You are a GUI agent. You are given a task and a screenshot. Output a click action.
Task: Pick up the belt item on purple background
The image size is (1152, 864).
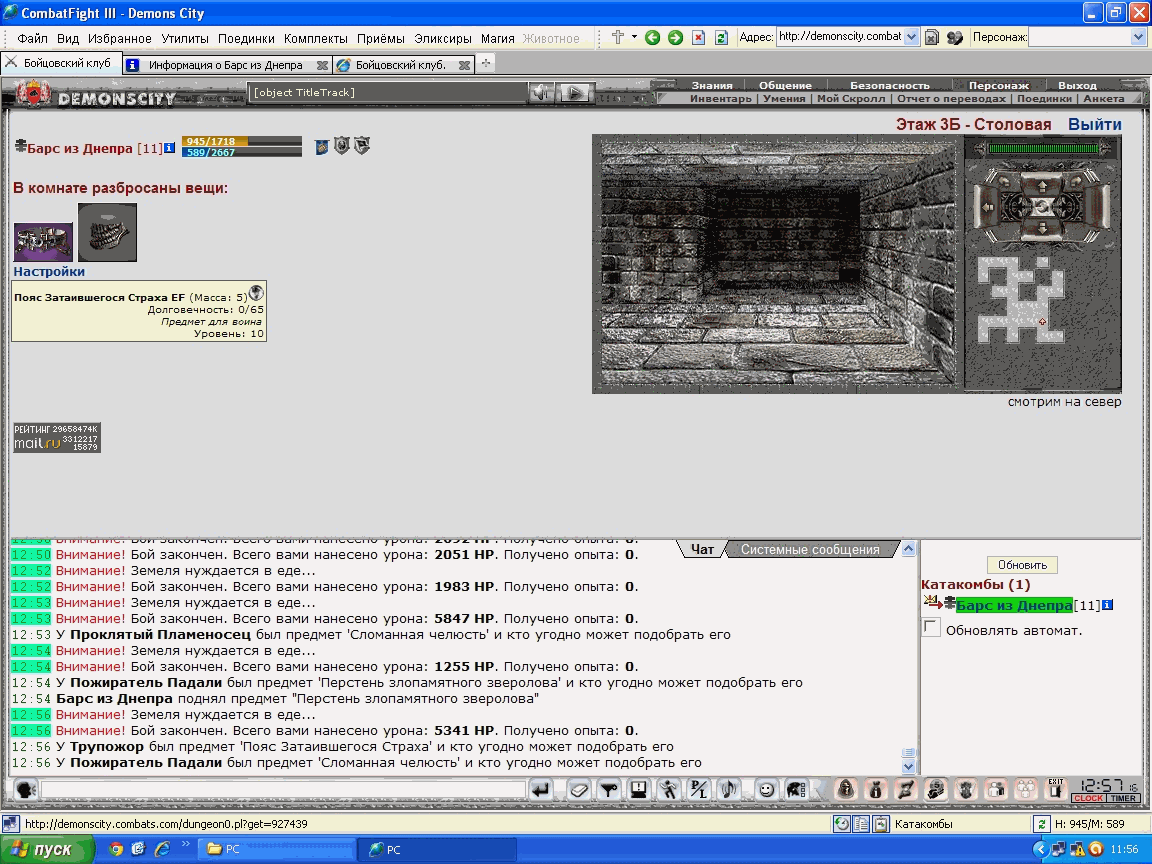43,242
